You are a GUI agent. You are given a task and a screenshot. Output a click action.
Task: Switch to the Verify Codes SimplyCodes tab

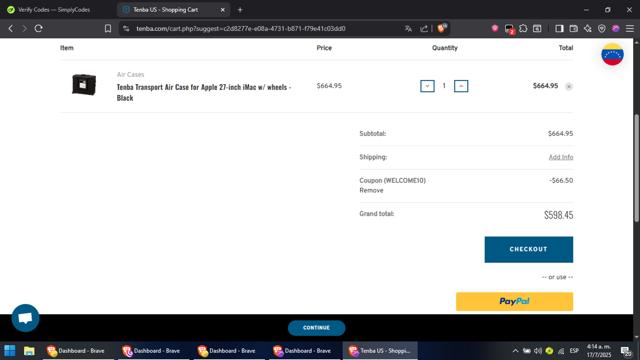(53, 9)
